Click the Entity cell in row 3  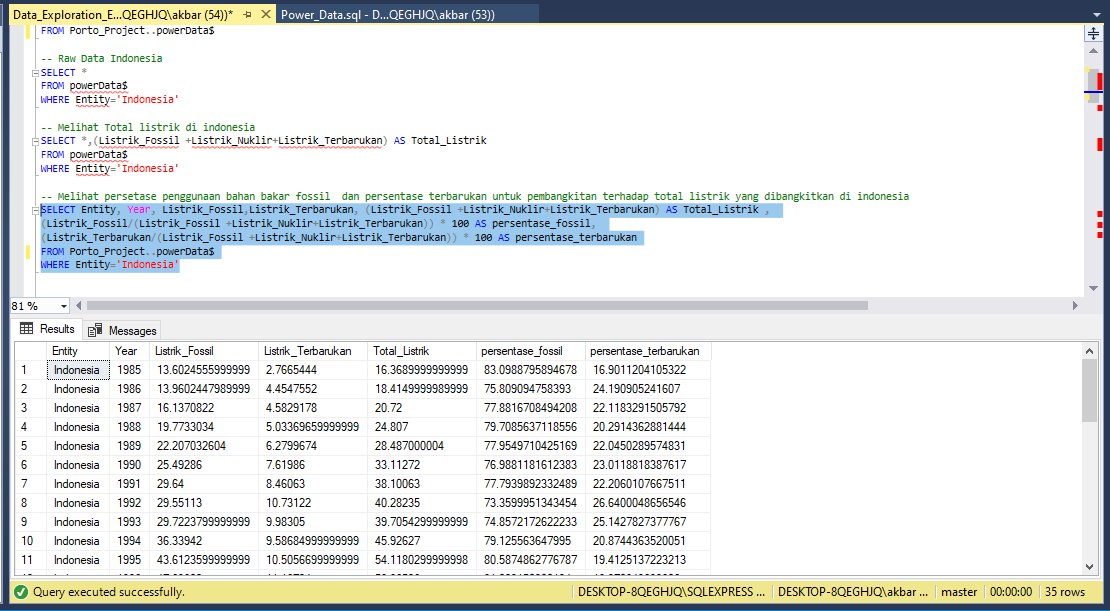[x=78, y=408]
